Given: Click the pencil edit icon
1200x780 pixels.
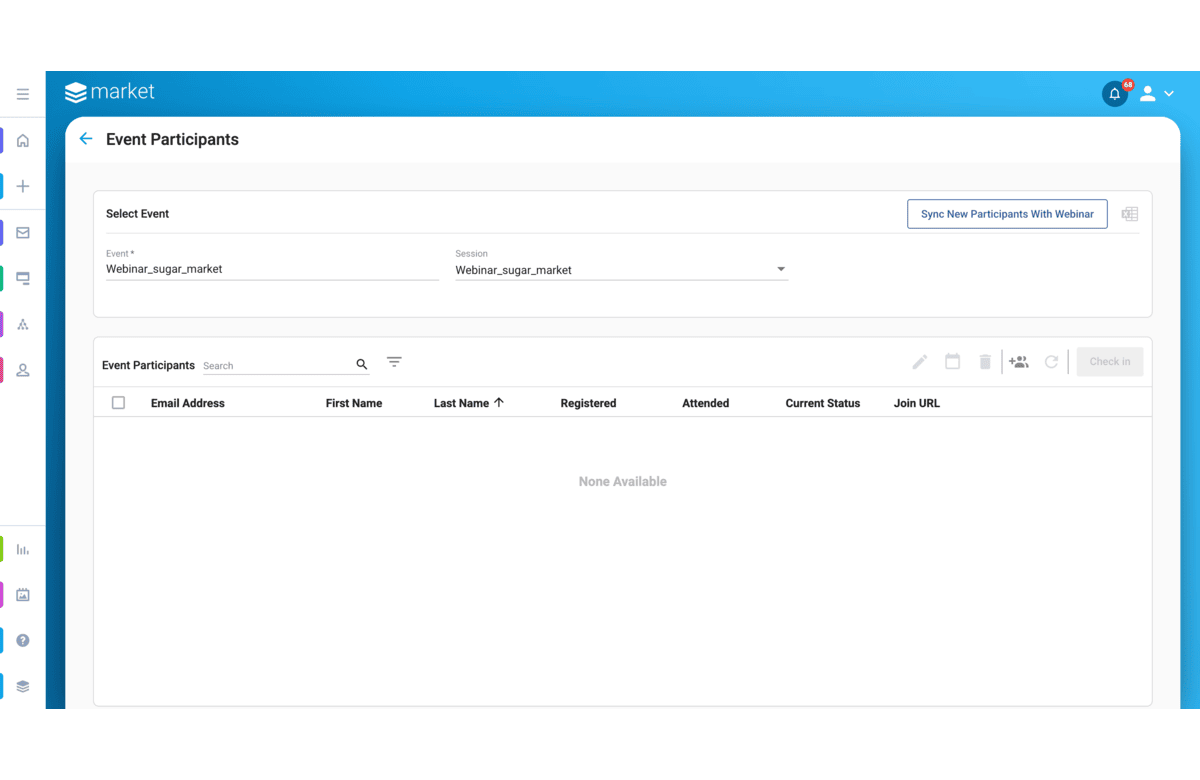Looking at the screenshot, I should click(x=920, y=362).
